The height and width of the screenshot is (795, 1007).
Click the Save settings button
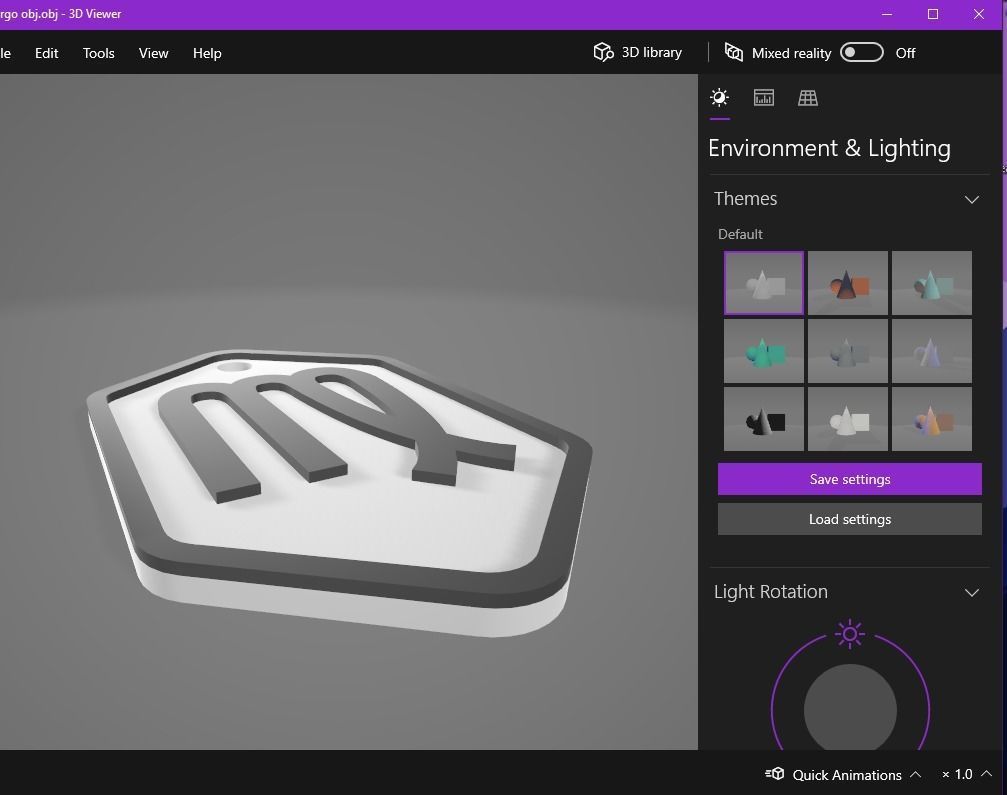[850, 479]
